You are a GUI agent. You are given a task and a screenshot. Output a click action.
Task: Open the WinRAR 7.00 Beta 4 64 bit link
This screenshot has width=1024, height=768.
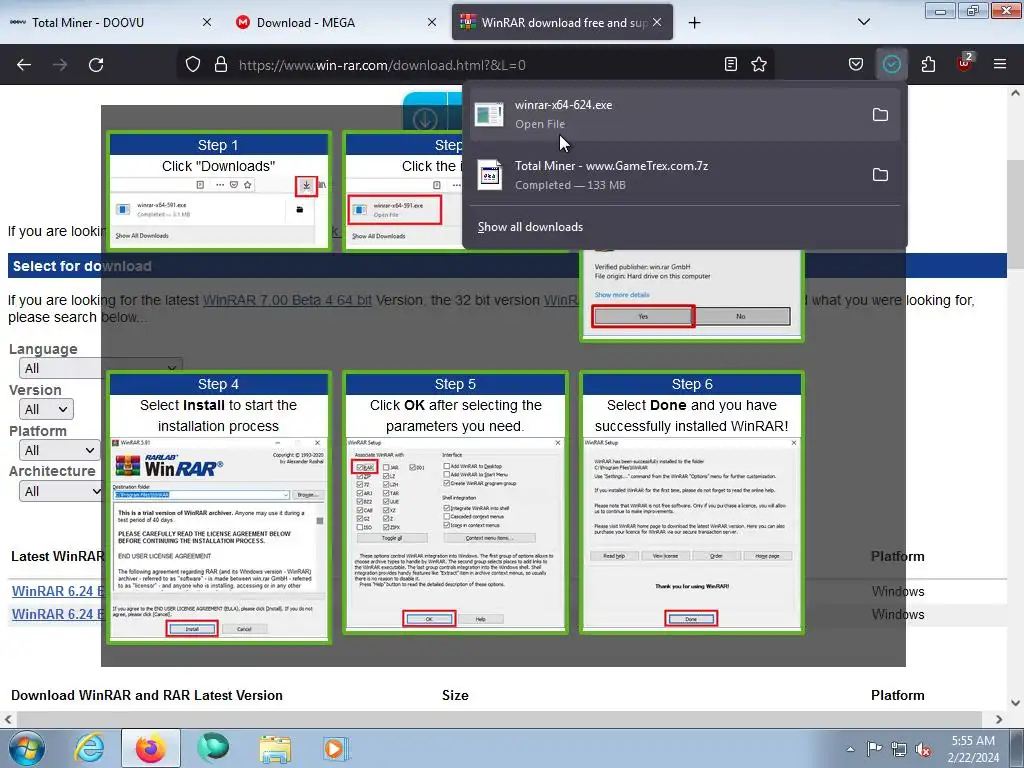pos(287,300)
